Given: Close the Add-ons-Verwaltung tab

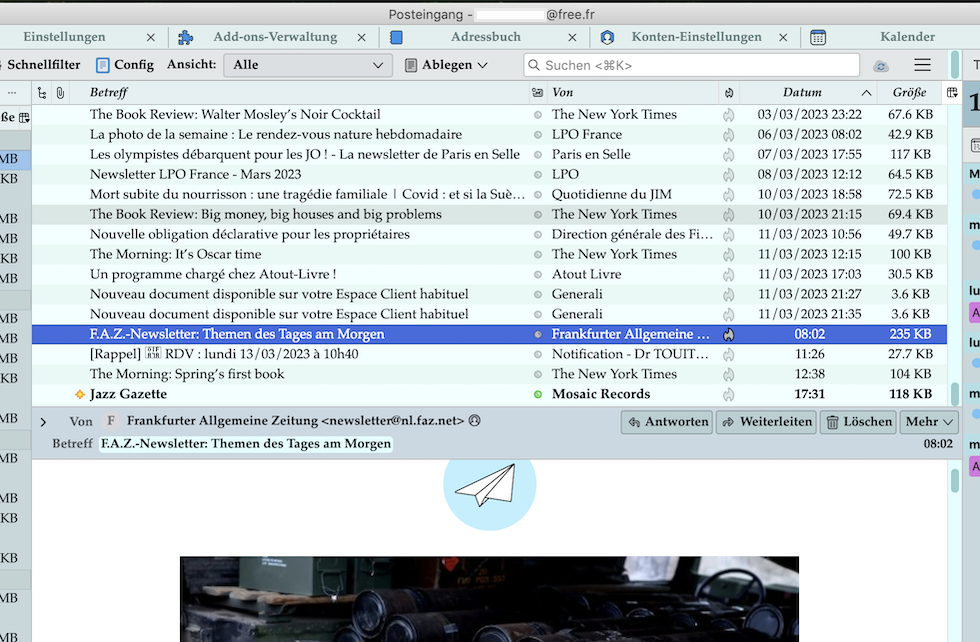Looking at the screenshot, I should (361, 38).
